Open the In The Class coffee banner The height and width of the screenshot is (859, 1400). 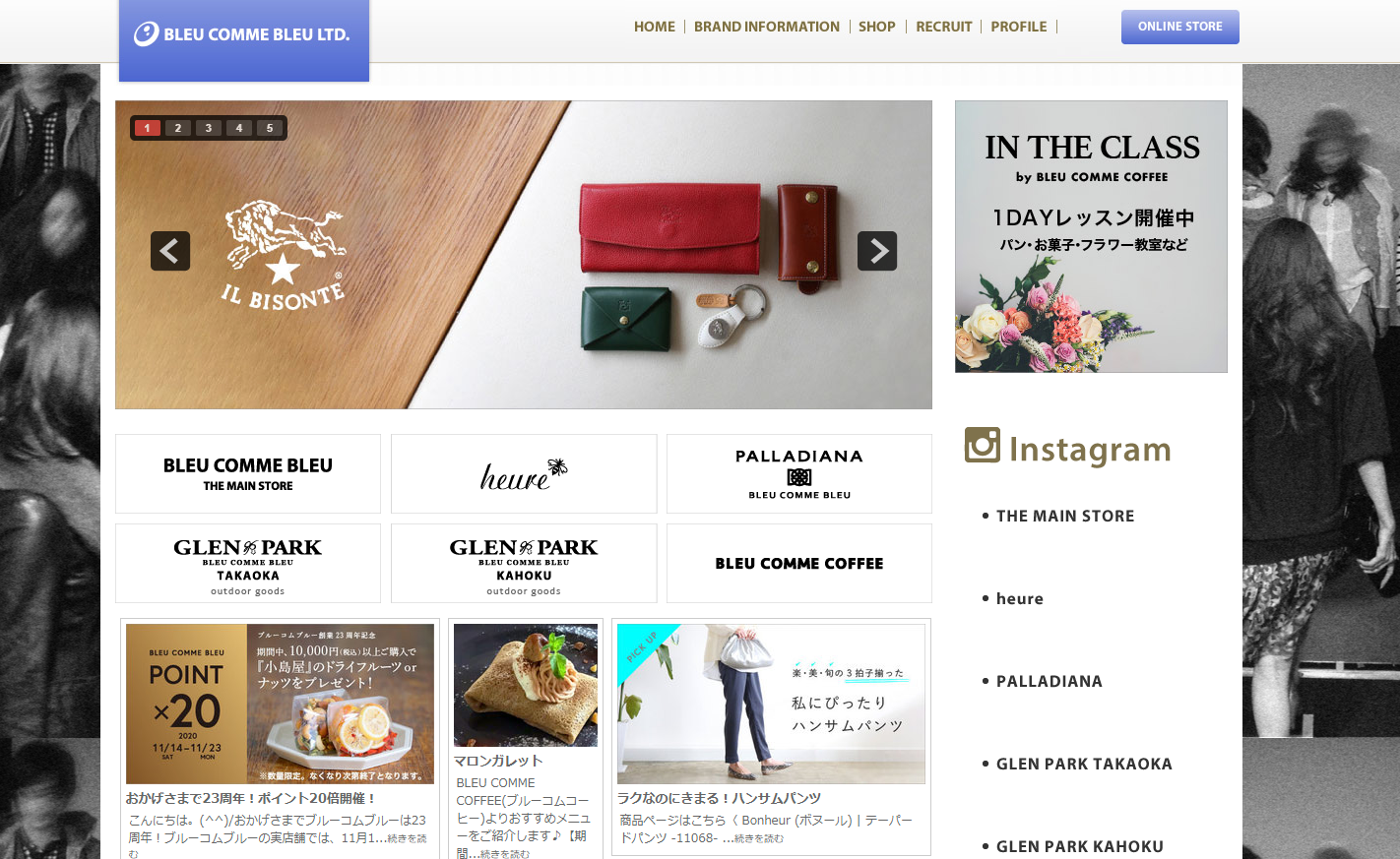coord(1091,236)
